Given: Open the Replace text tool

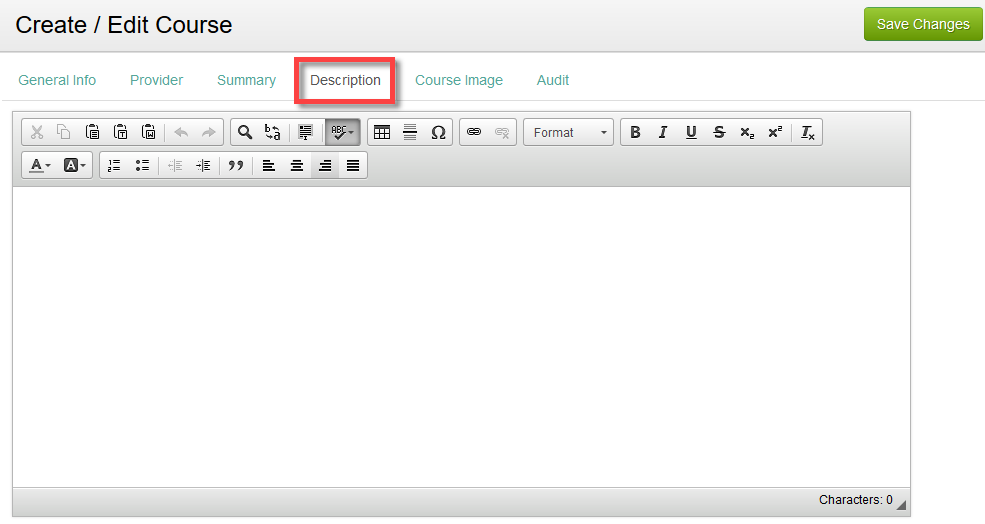Looking at the screenshot, I should point(273,133).
